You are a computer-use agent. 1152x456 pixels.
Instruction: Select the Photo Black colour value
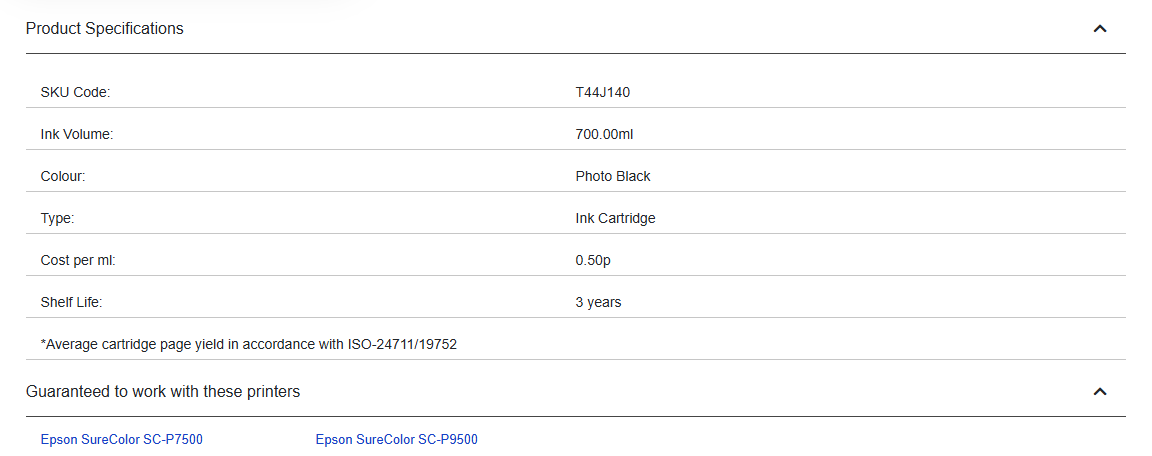613,177
